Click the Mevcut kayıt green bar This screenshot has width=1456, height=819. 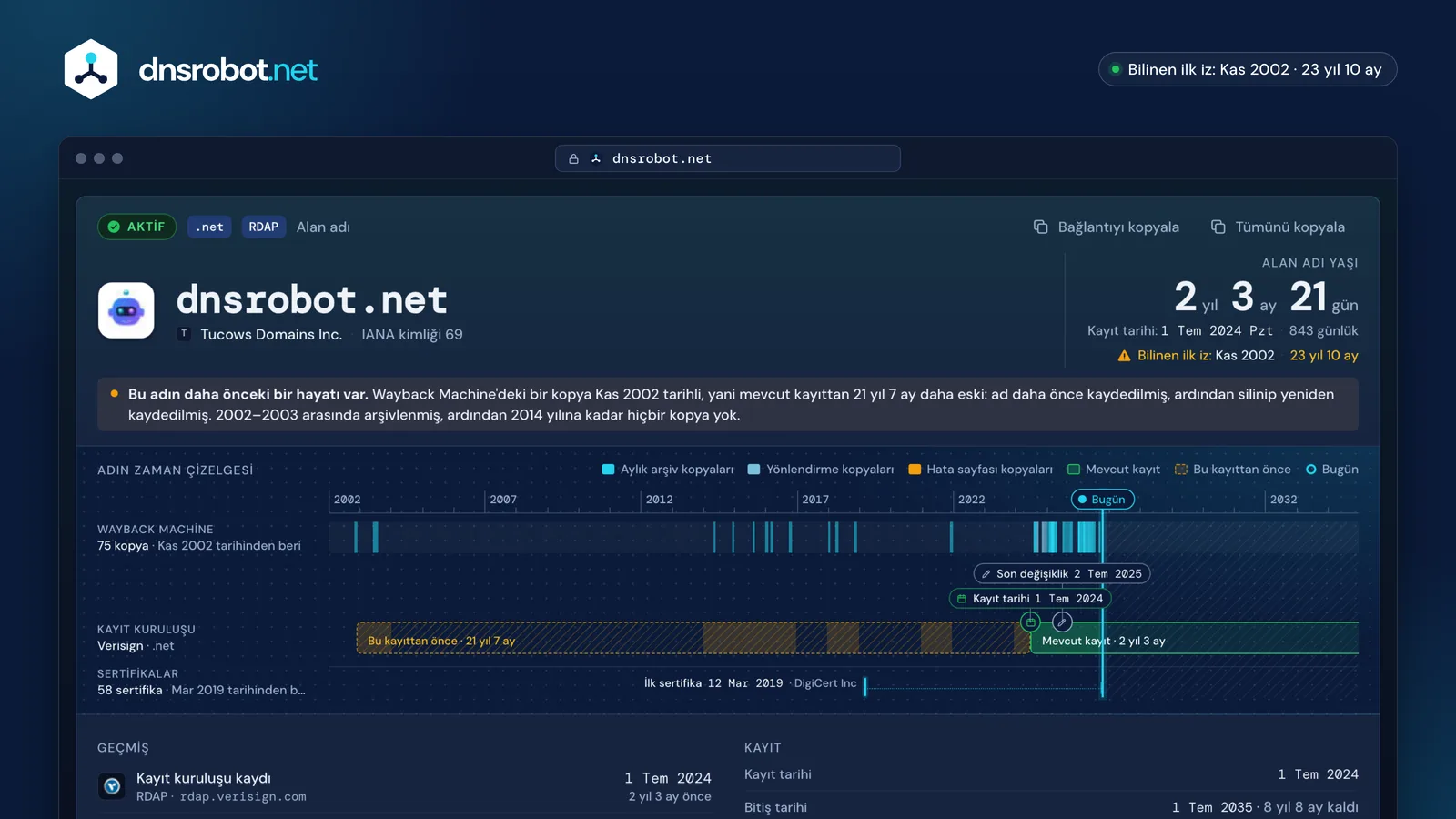pyautogui.click(x=1194, y=639)
